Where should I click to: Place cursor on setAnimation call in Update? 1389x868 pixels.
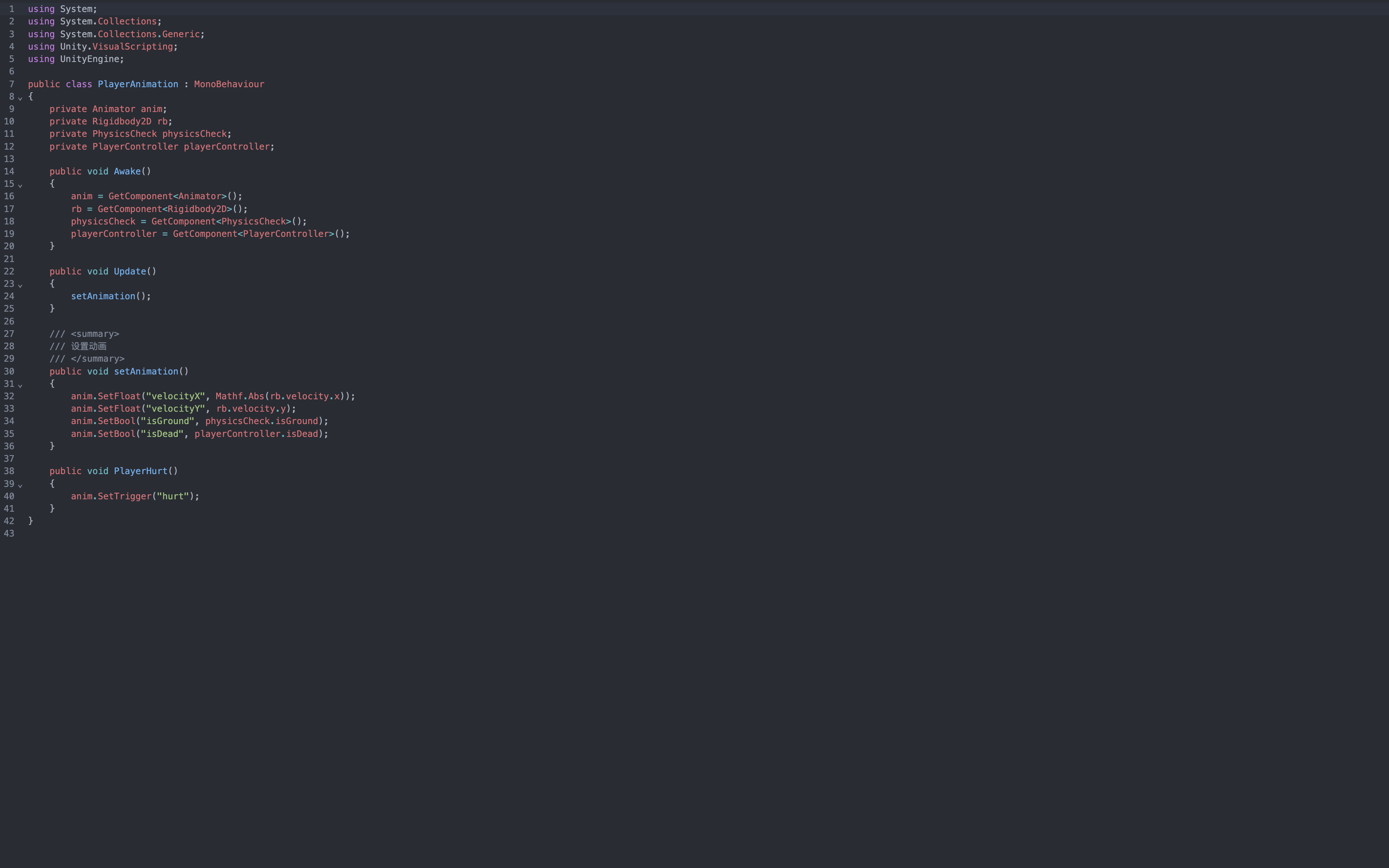(x=103, y=296)
